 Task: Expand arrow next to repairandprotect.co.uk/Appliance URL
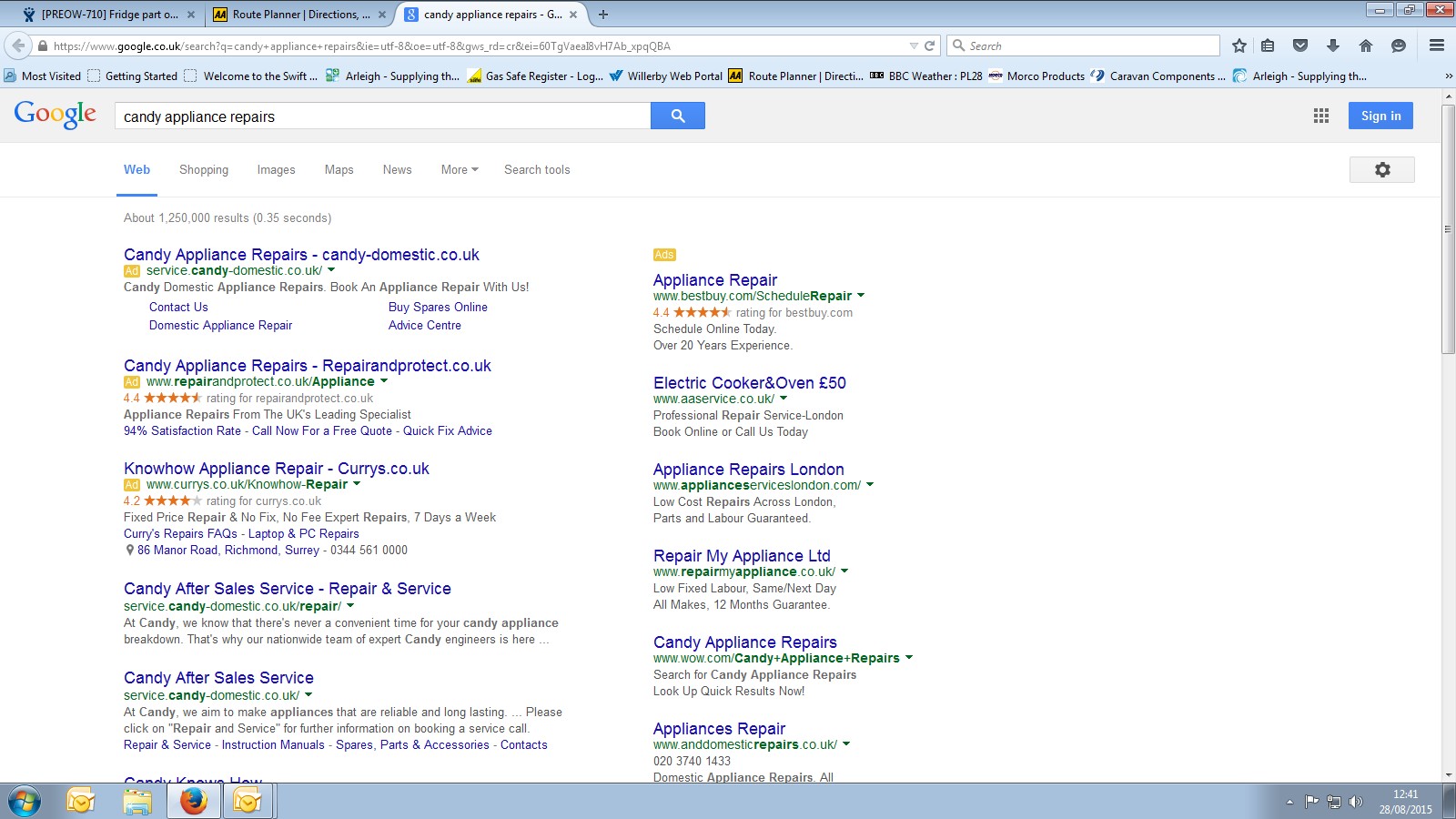click(x=384, y=381)
